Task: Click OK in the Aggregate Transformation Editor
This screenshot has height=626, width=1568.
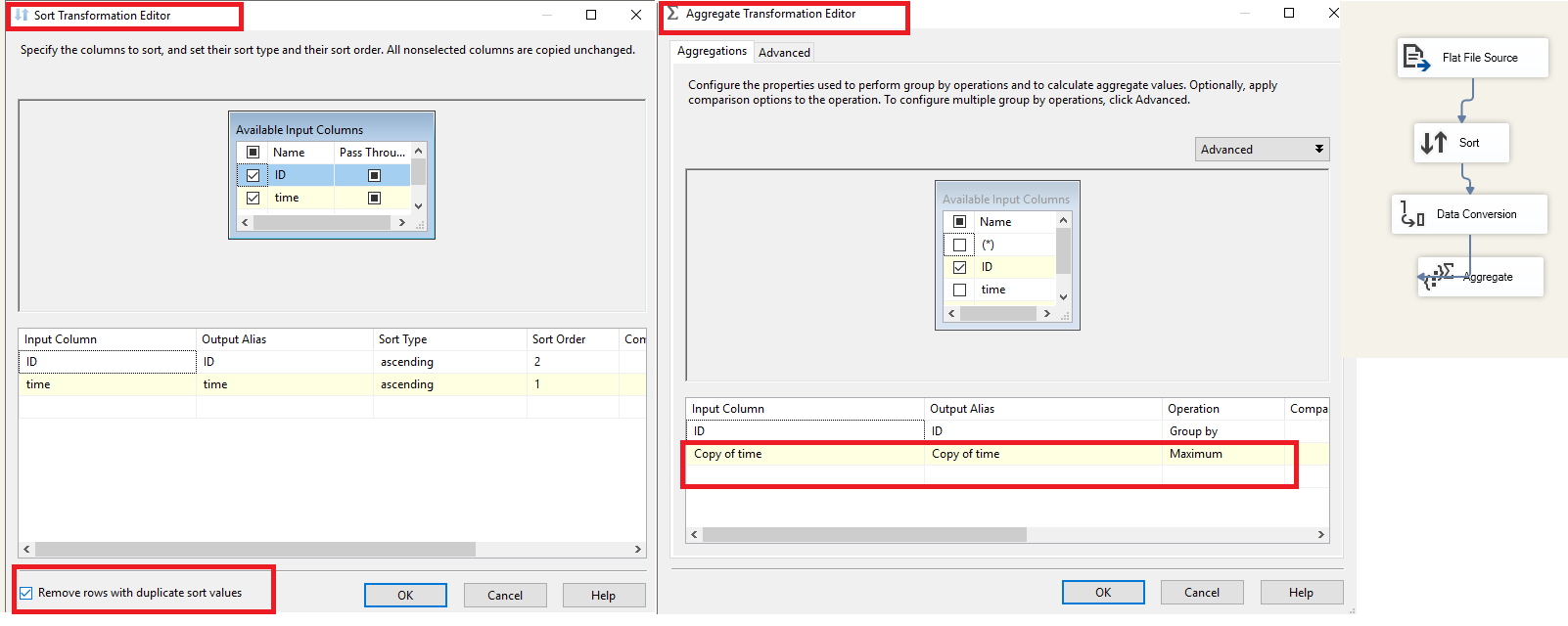Action: (x=1103, y=592)
